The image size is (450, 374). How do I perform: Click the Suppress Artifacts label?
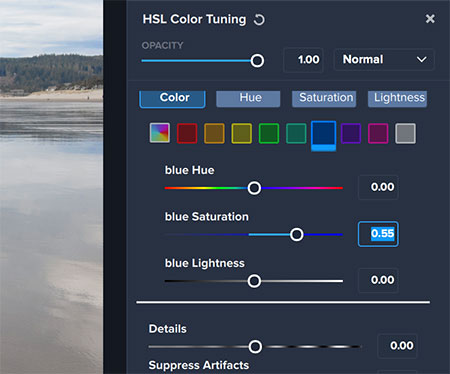point(199,365)
